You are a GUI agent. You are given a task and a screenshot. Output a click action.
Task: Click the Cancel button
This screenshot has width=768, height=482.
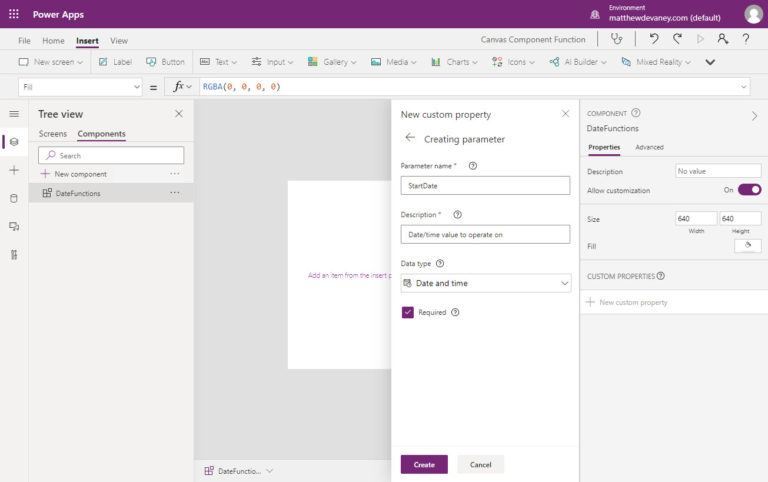click(x=480, y=464)
